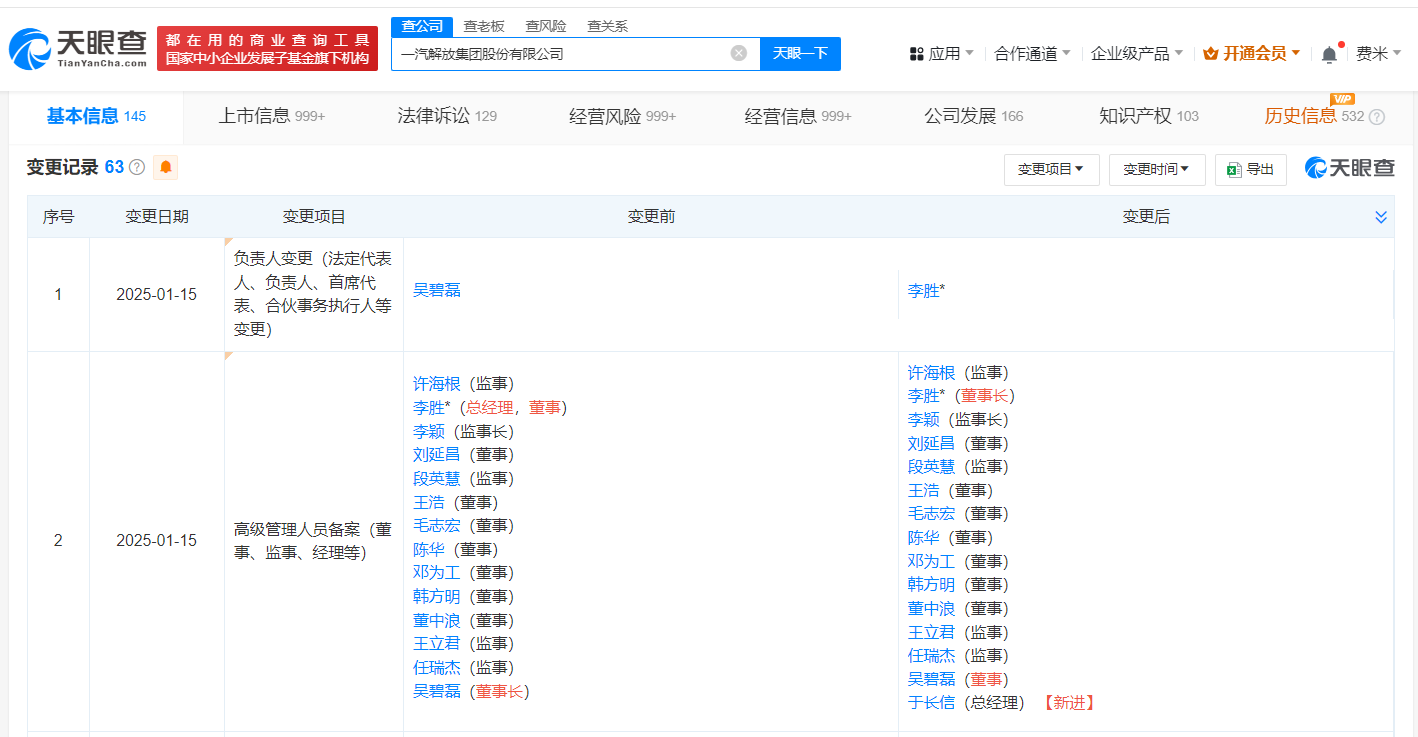Image resolution: width=1418 pixels, height=737 pixels.
Task: Open the 变更时间 filter dropdown
Action: pyautogui.click(x=1157, y=170)
